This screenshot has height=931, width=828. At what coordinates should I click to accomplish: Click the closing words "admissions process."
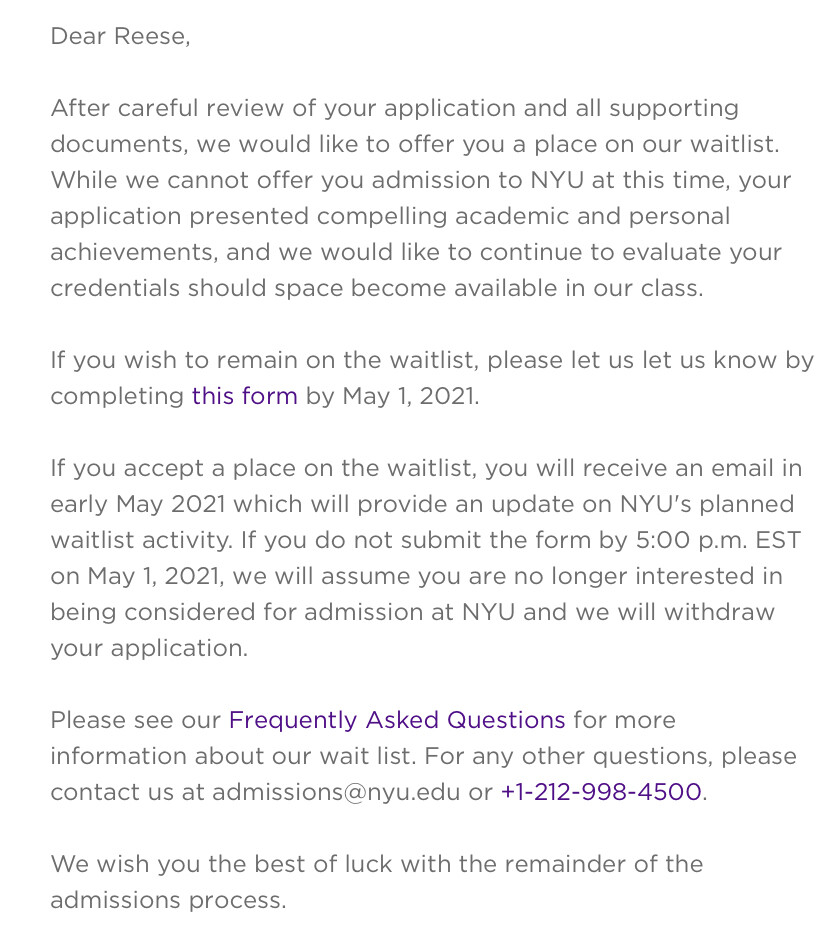click(x=168, y=900)
